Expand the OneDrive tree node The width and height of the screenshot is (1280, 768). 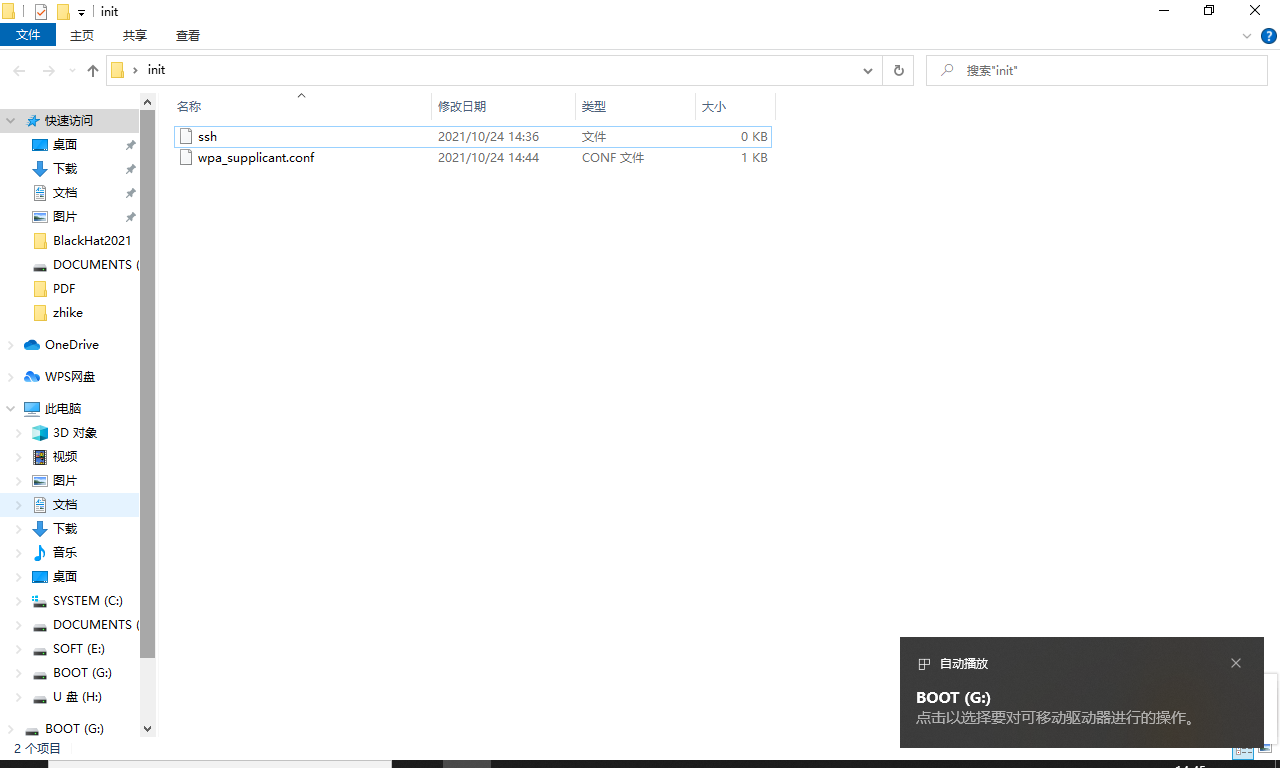(11, 345)
